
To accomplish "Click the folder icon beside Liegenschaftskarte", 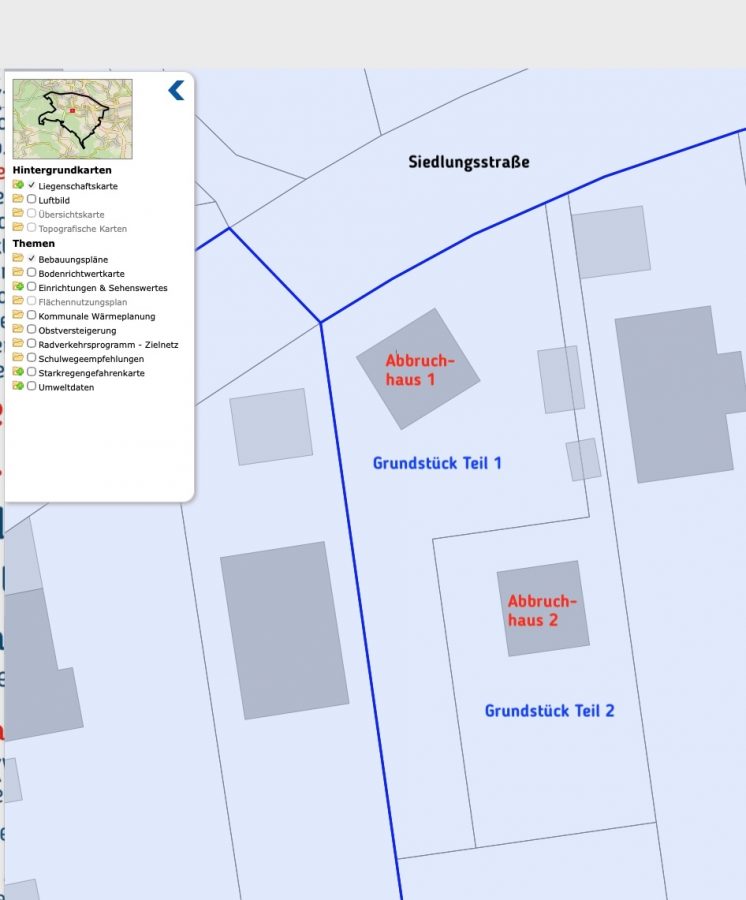I will coord(18,185).
